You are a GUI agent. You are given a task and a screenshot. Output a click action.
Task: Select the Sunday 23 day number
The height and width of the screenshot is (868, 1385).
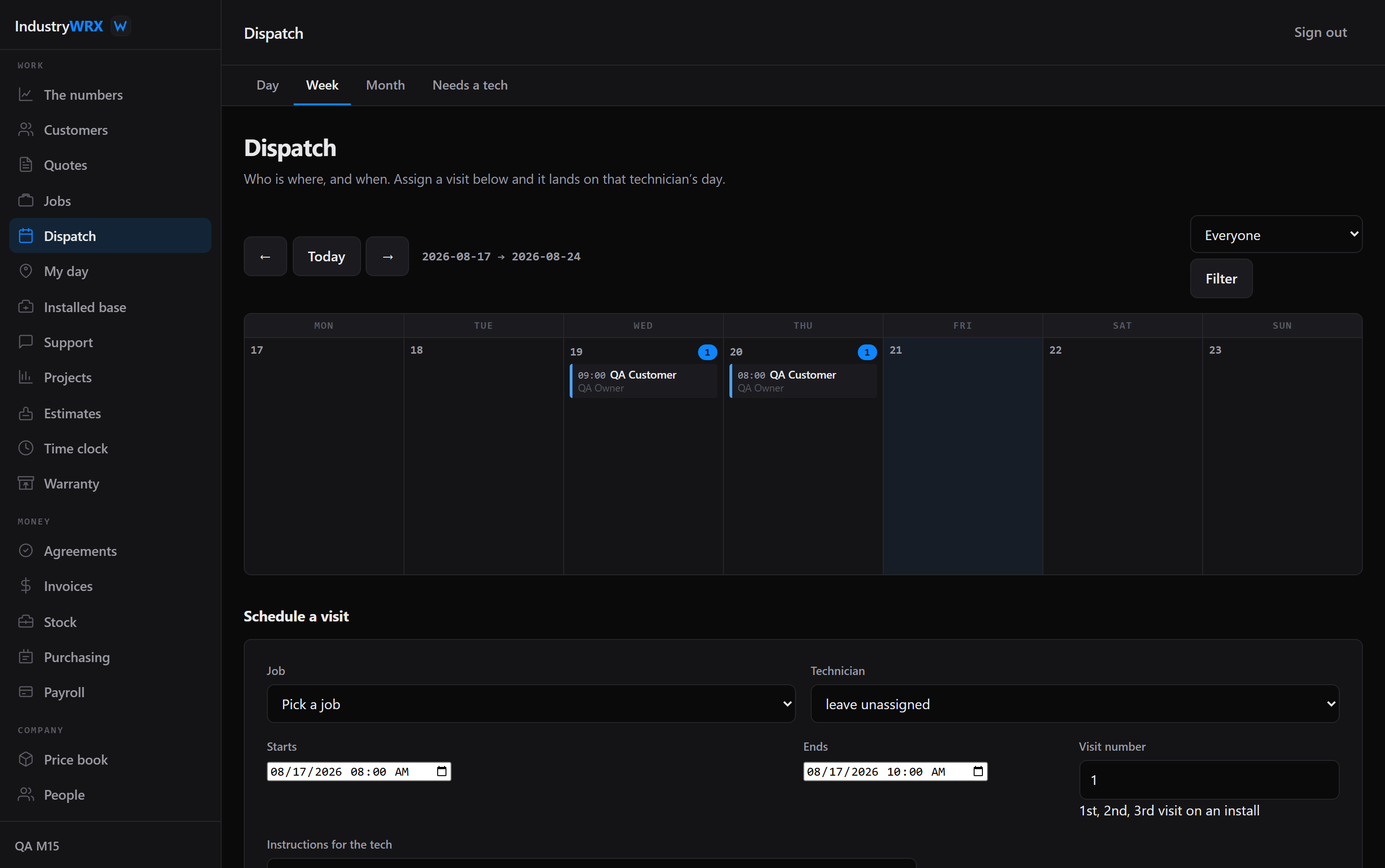click(1215, 350)
